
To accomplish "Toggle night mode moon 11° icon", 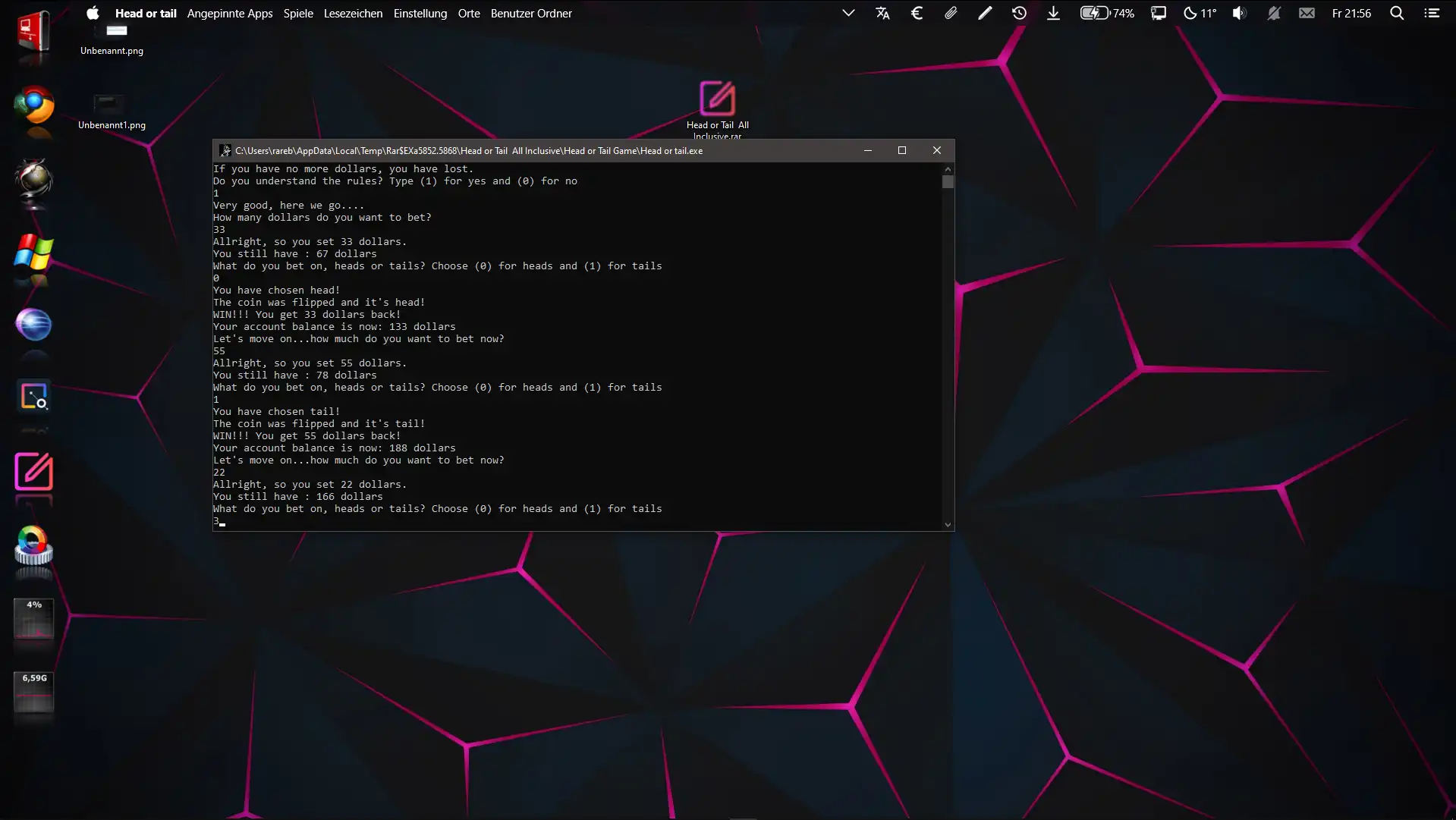I will 1200,13.
